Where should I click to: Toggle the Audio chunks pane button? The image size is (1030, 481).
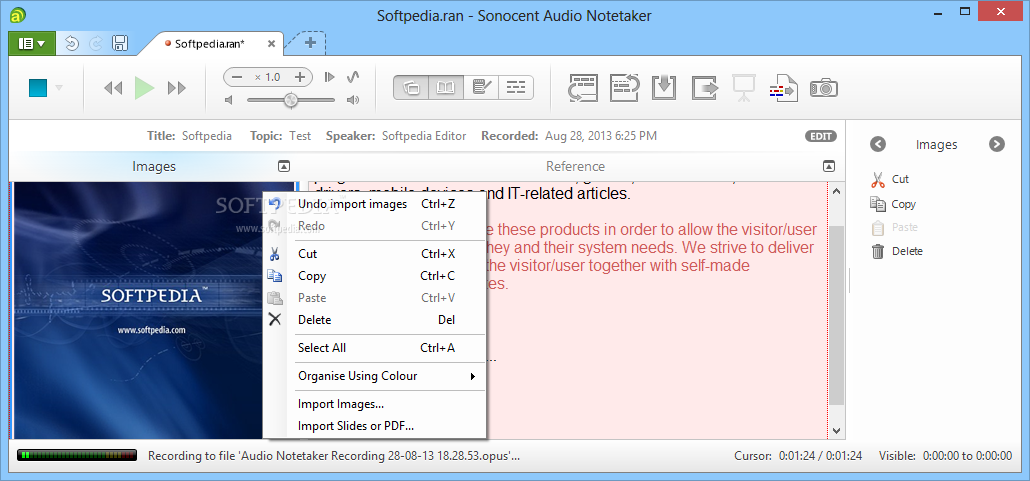tap(516, 87)
